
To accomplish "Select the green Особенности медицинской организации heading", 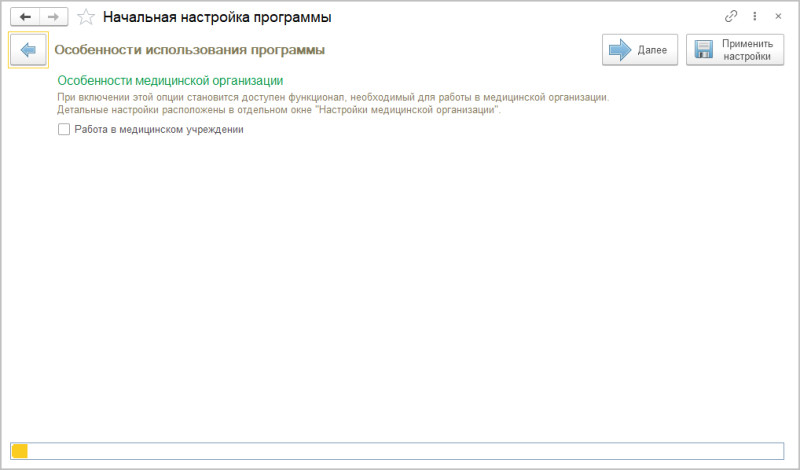I will pos(171,80).
